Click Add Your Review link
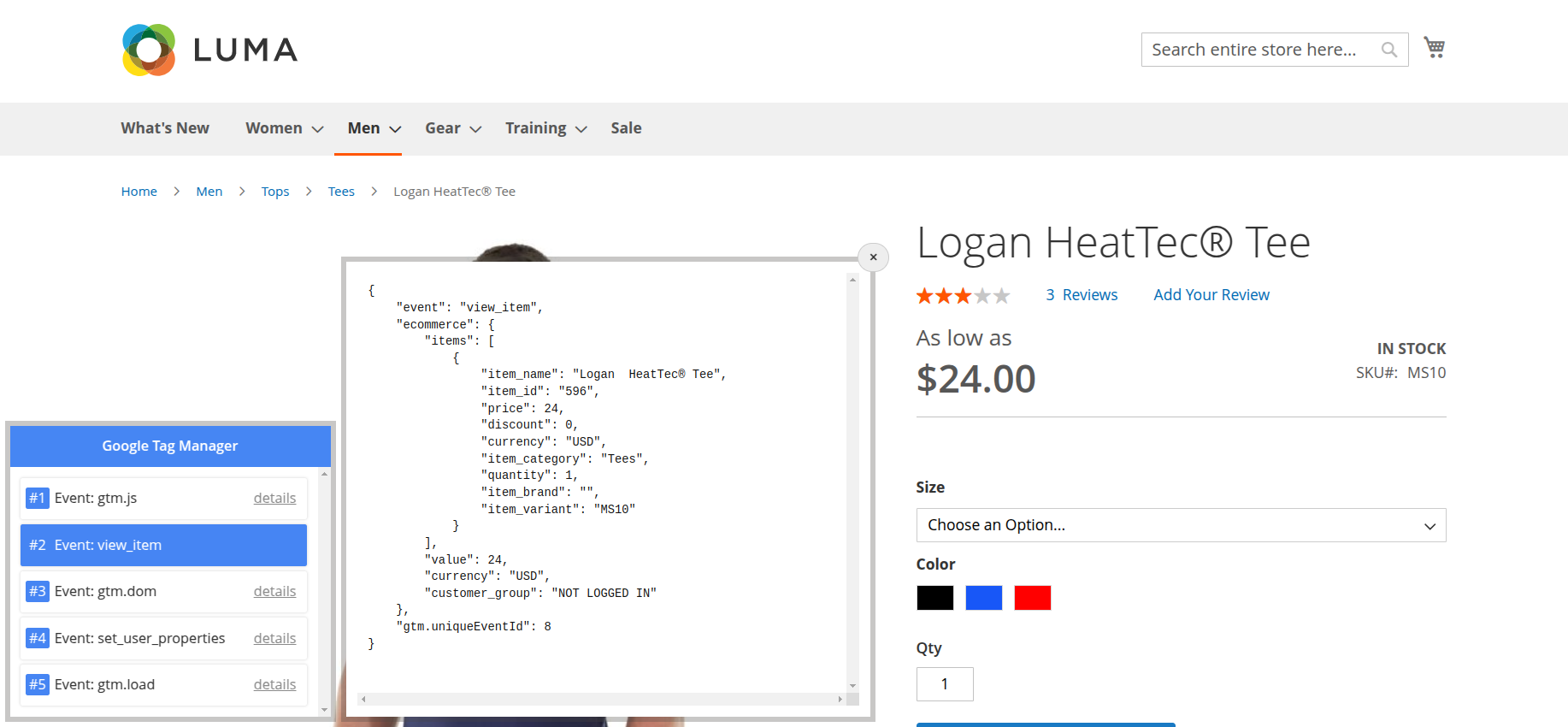 pyautogui.click(x=1211, y=295)
